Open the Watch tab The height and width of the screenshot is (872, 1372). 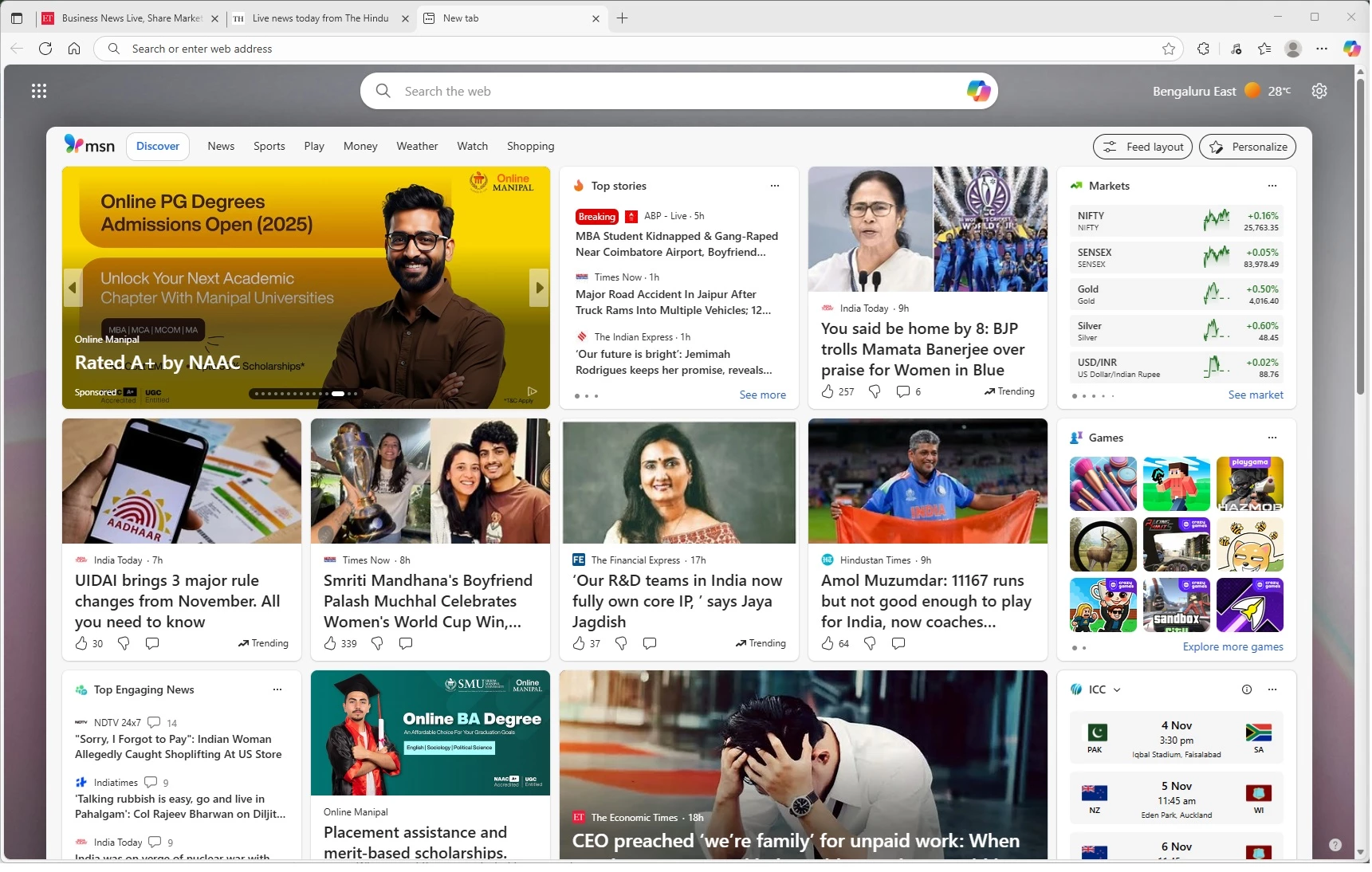(473, 146)
